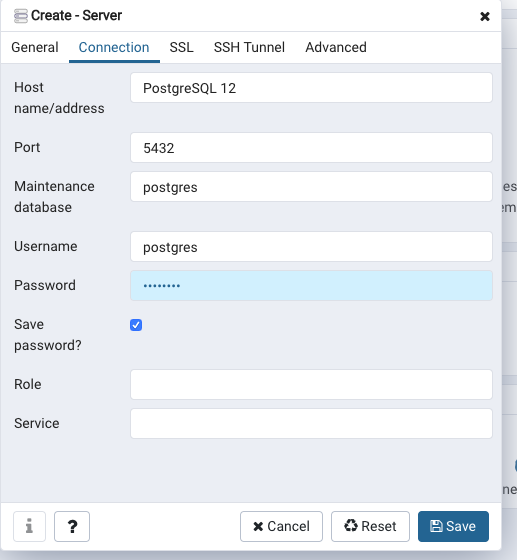517x560 pixels.
Task: Switch to the General tab
Action: click(x=35, y=47)
